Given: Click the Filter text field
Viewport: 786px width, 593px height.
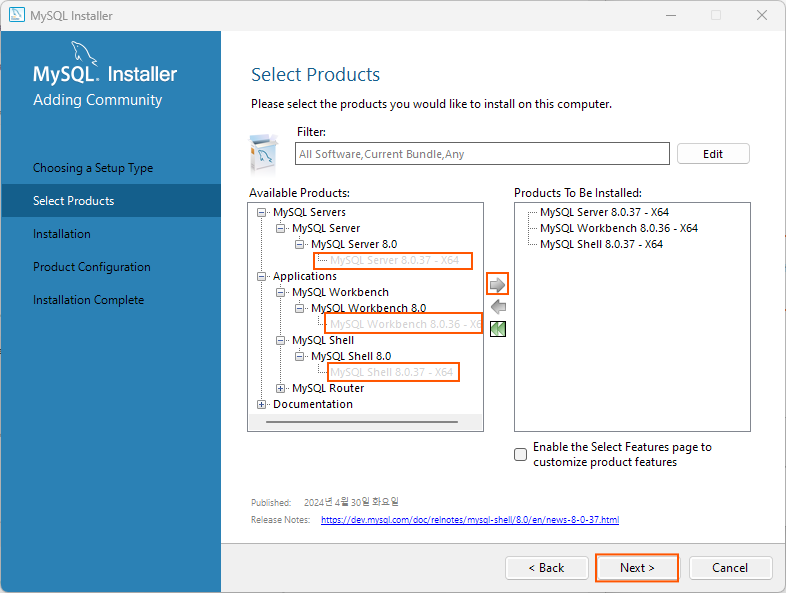Looking at the screenshot, I should (482, 154).
